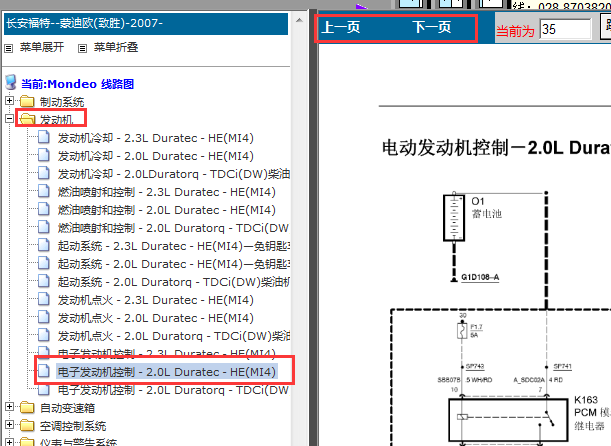Click the diagram title 电动发动机控制—2.0L

(x=496, y=148)
